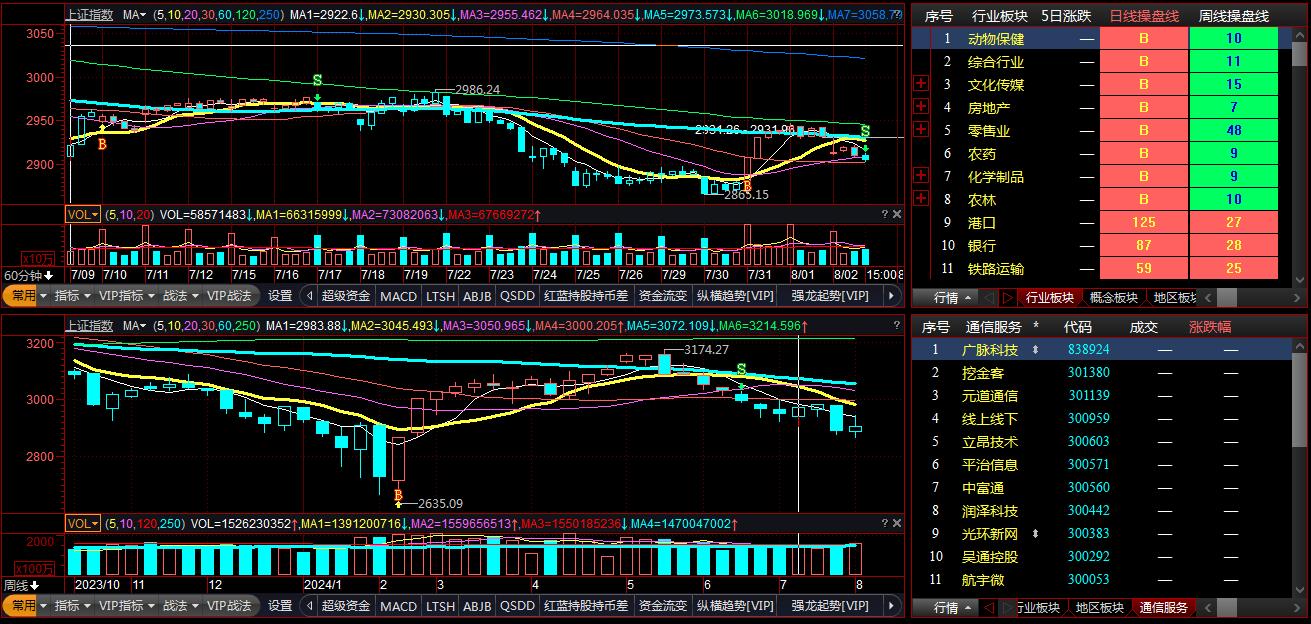1311x624 pixels.
Task: Open the 60分钟 period selector
Action: coord(28,275)
